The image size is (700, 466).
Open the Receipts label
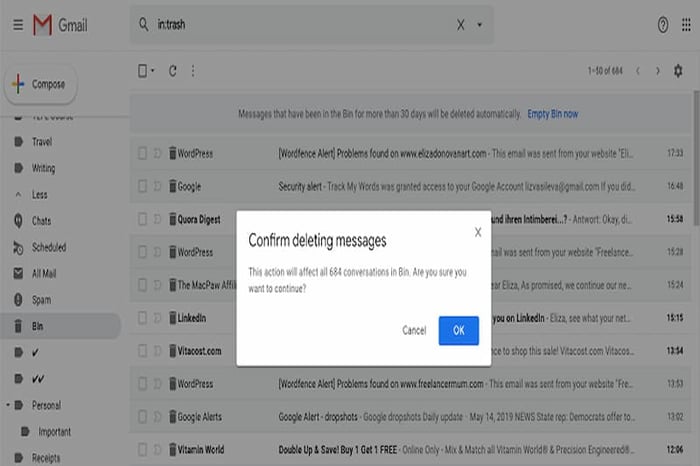pos(46,458)
